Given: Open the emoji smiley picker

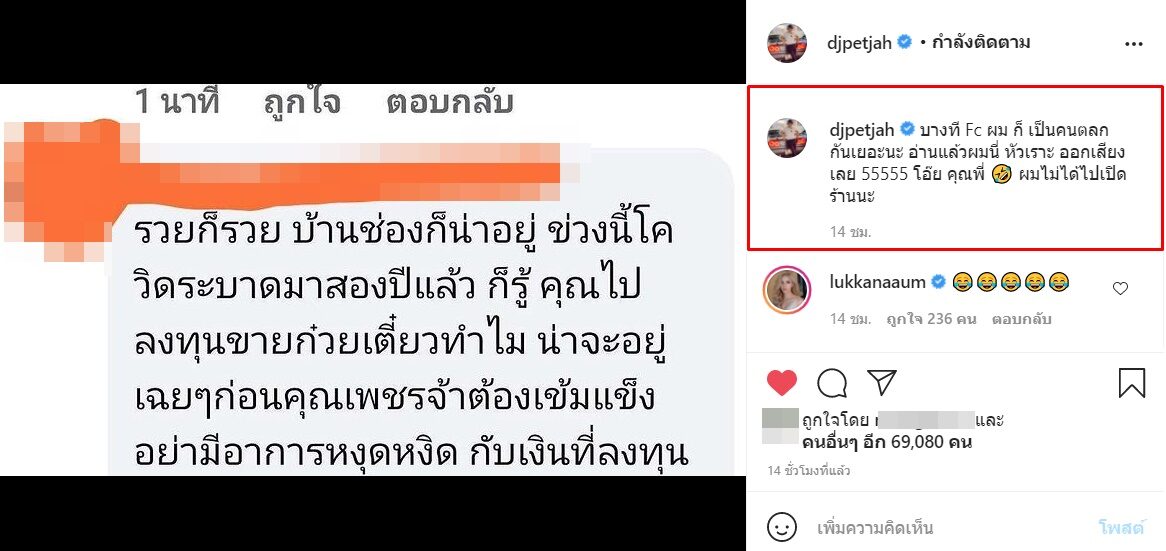Looking at the screenshot, I should coord(781,528).
